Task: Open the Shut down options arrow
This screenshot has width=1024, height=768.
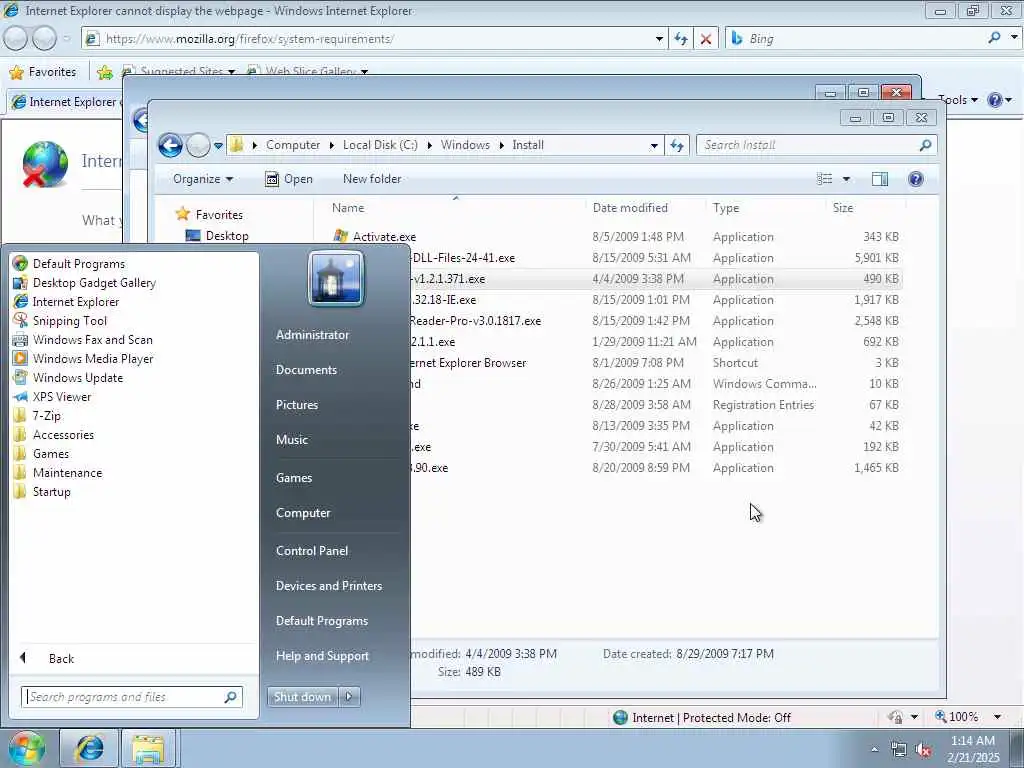Action: point(349,697)
